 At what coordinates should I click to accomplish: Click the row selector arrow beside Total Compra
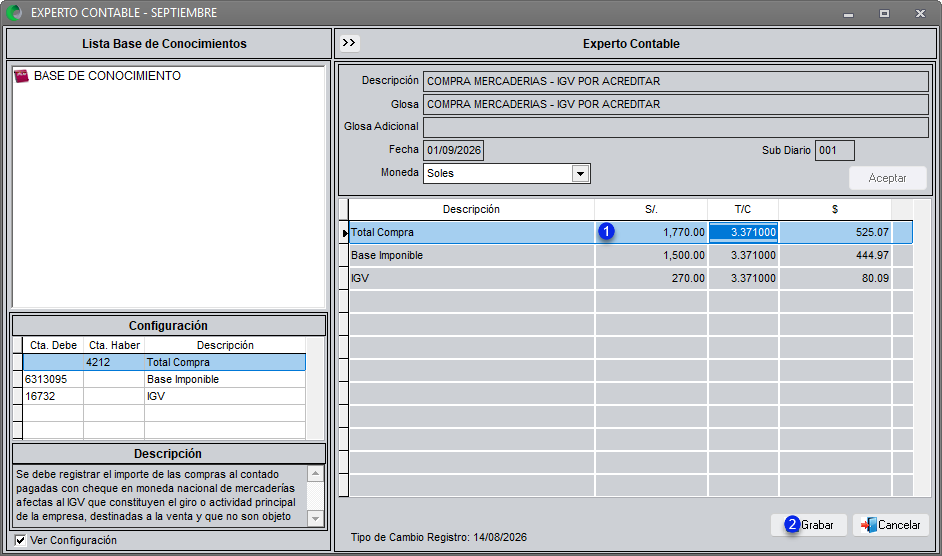(x=344, y=233)
